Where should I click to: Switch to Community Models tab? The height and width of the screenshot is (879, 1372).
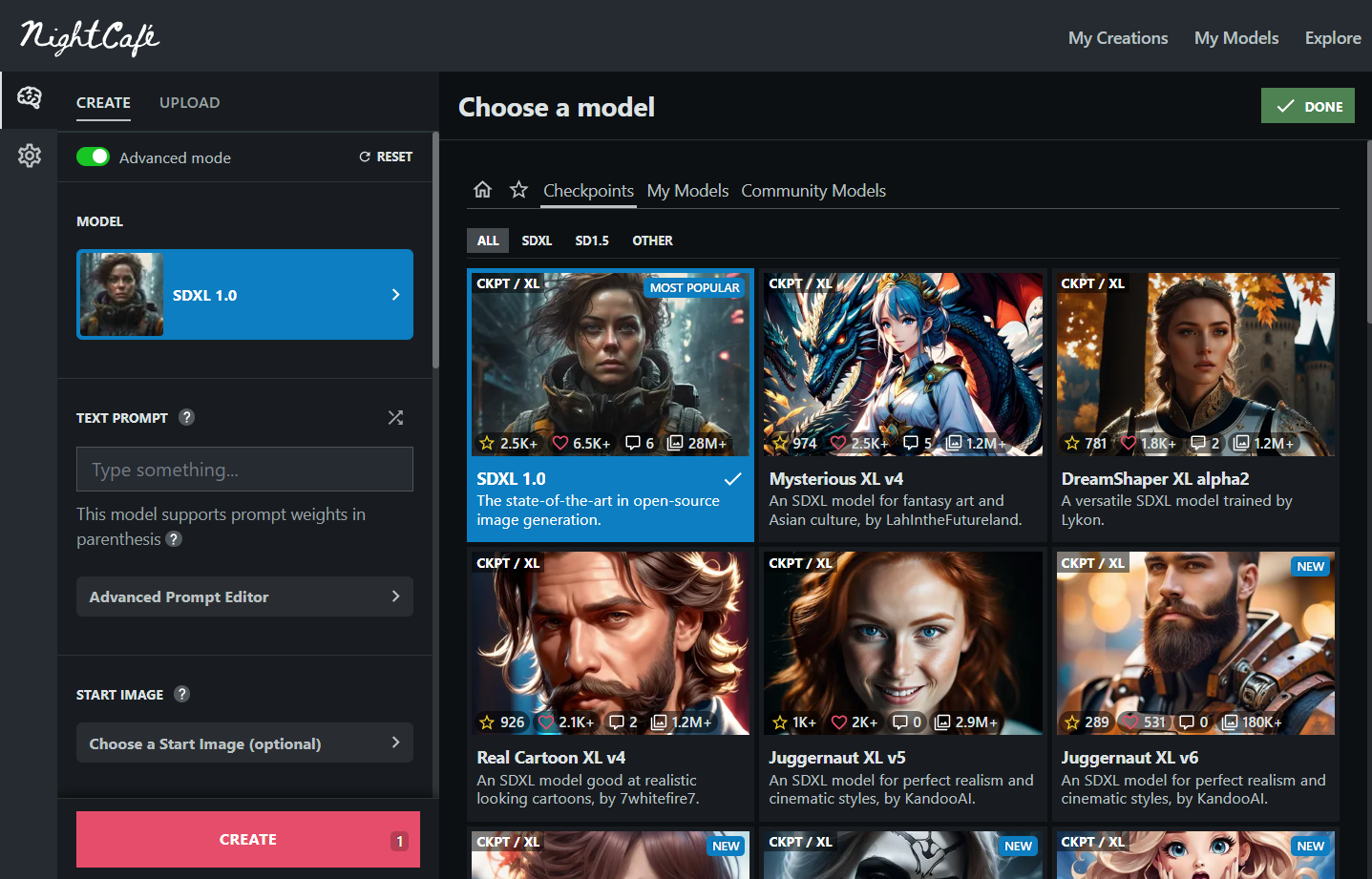(813, 191)
